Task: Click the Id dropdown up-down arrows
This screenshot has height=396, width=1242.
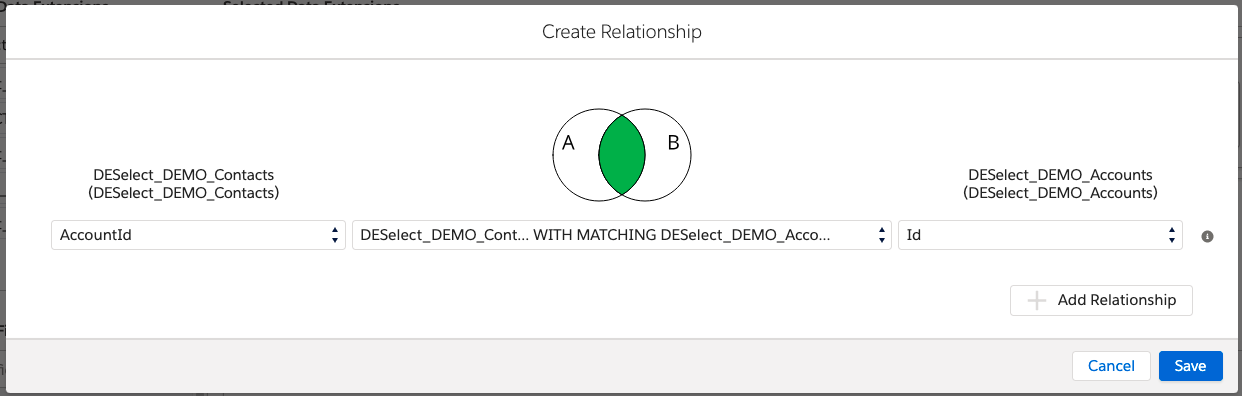Action: tap(1172, 235)
